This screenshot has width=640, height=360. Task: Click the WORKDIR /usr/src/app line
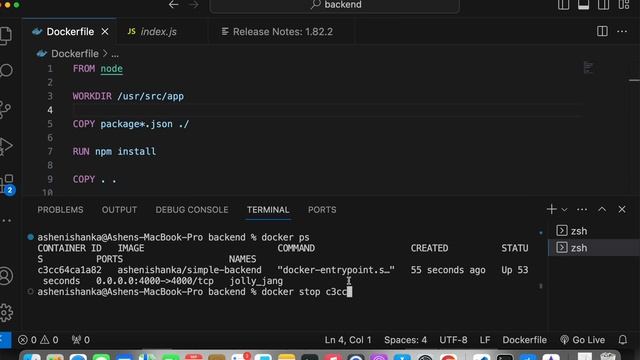click(x=128, y=96)
